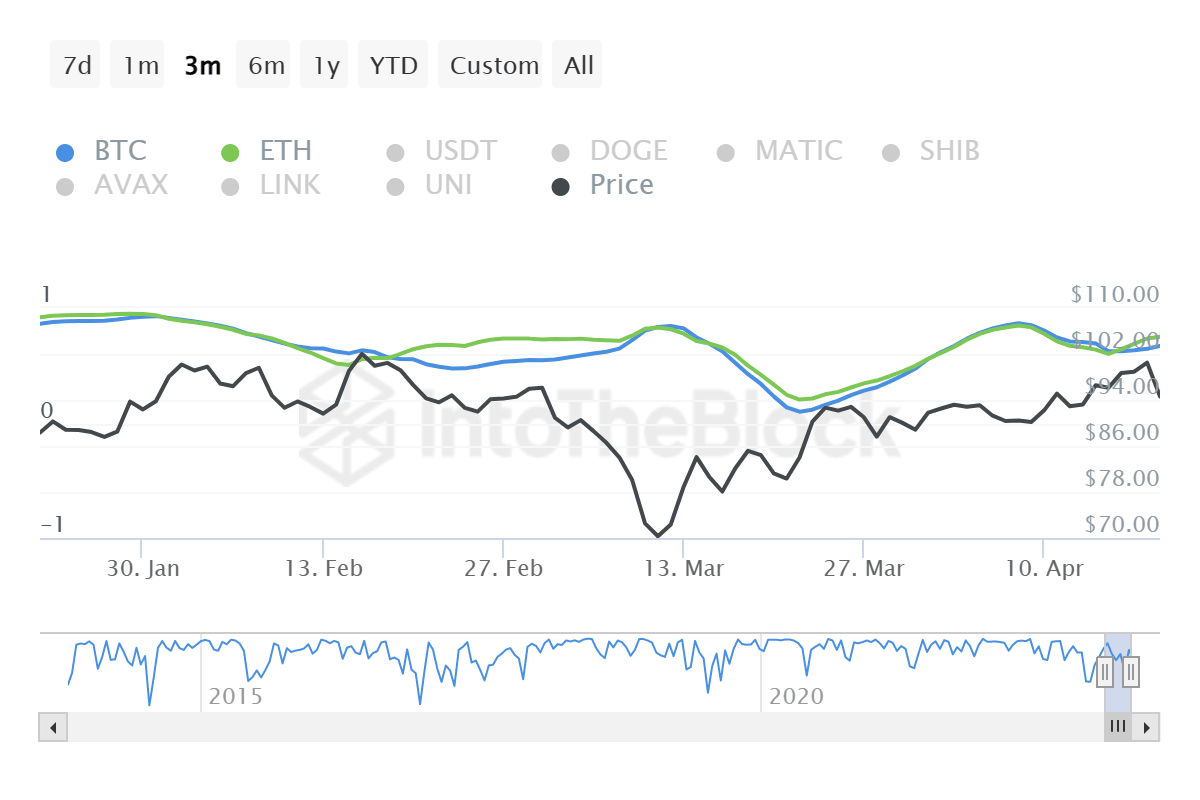Enable the SHIB series
The image size is (1200, 800).
coord(890,150)
